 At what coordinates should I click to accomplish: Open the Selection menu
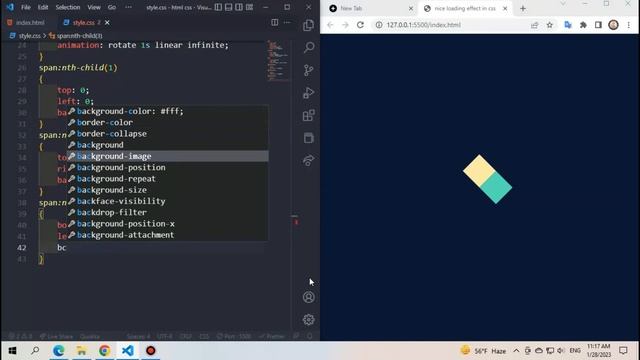pos(68,7)
